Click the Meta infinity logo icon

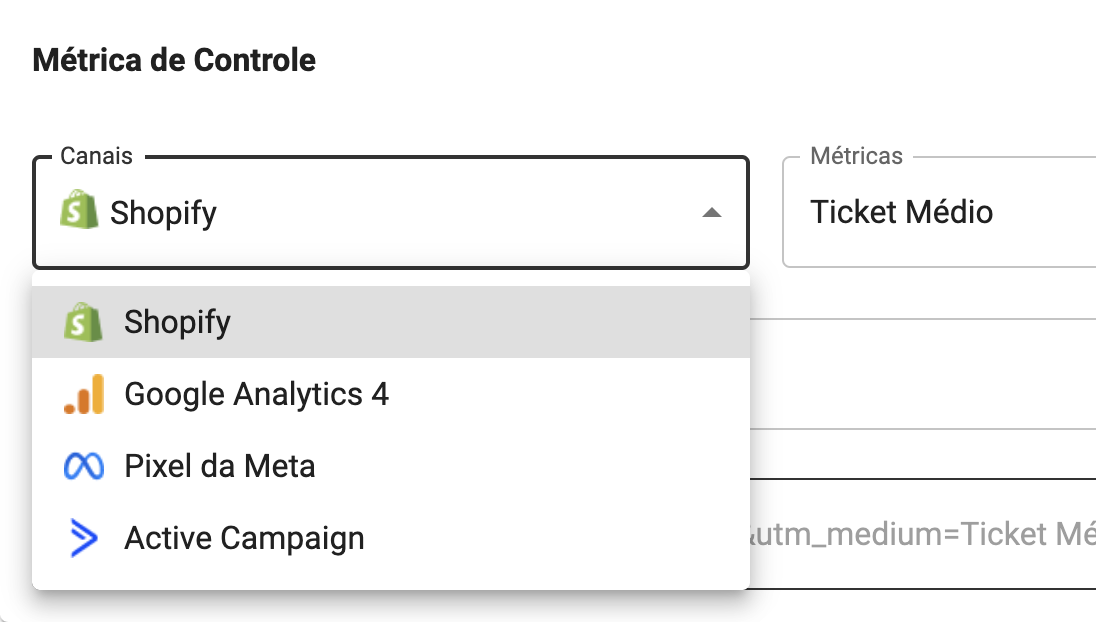(x=84, y=466)
